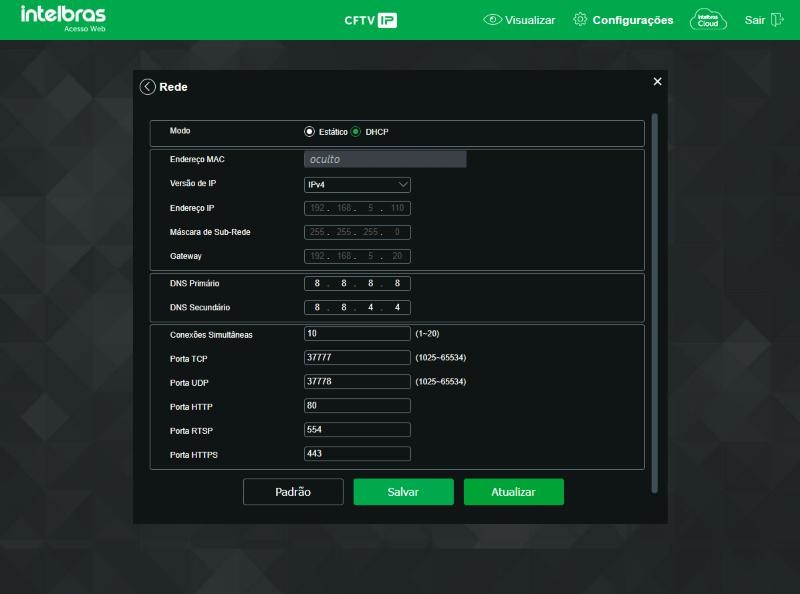This screenshot has height=594, width=800.
Task: Click the Configurações gear icon
Action: click(x=580, y=19)
